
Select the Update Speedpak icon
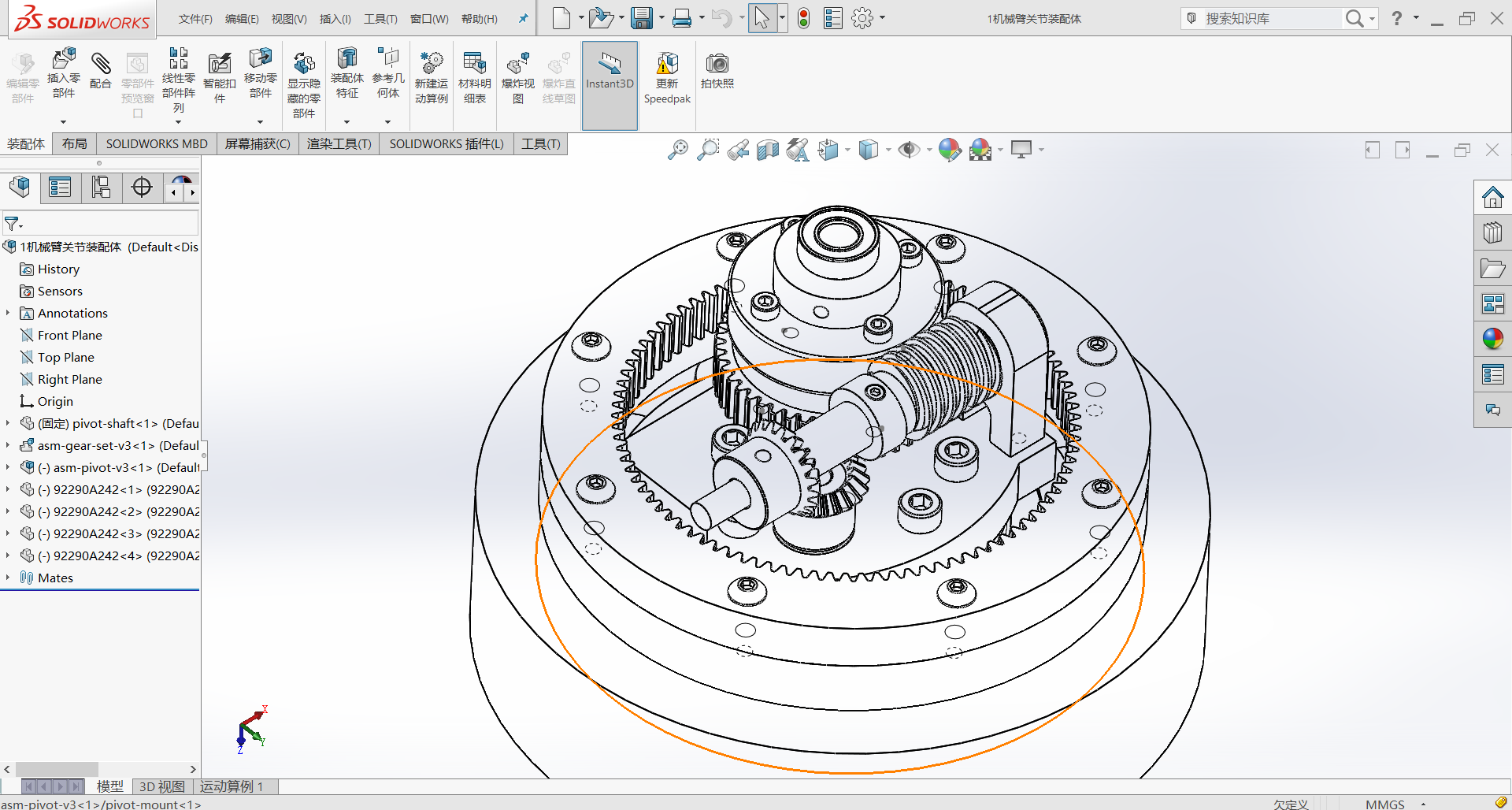tap(667, 64)
